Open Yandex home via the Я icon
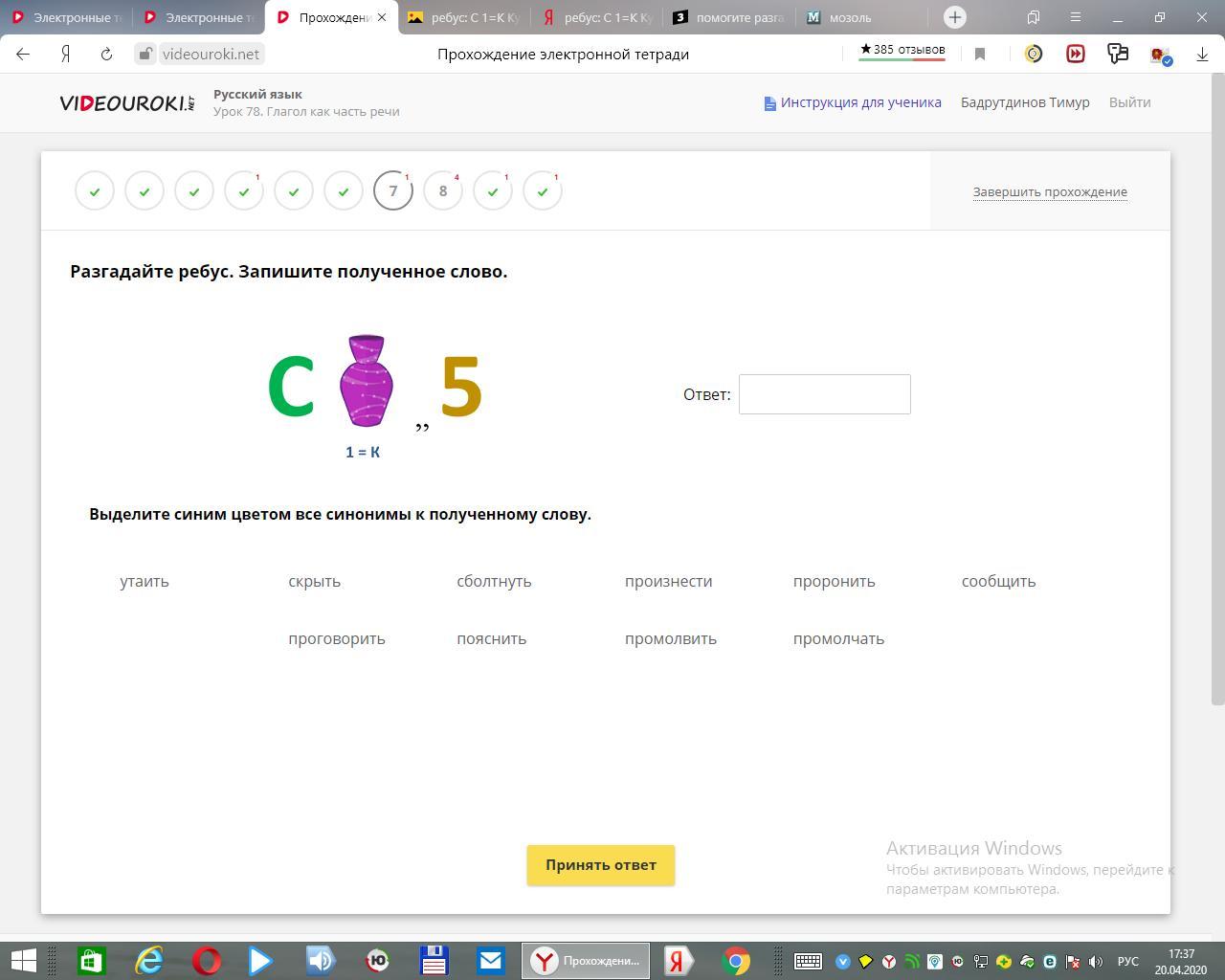 point(65,55)
